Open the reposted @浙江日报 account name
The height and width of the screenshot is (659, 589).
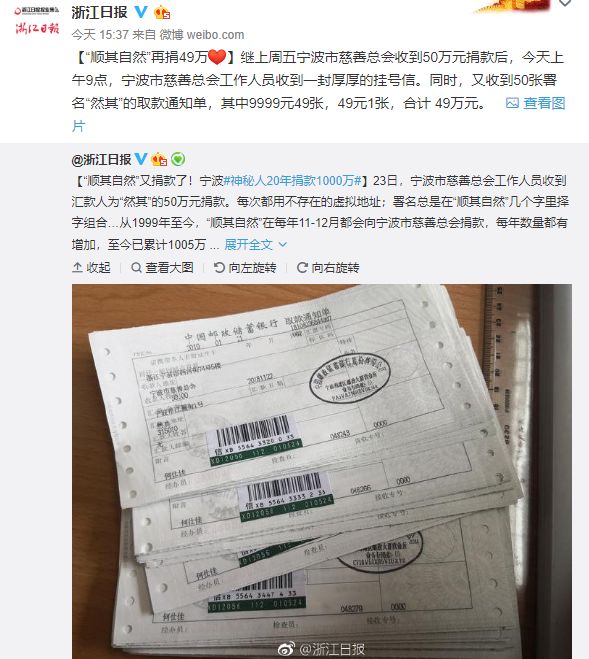[x=102, y=159]
